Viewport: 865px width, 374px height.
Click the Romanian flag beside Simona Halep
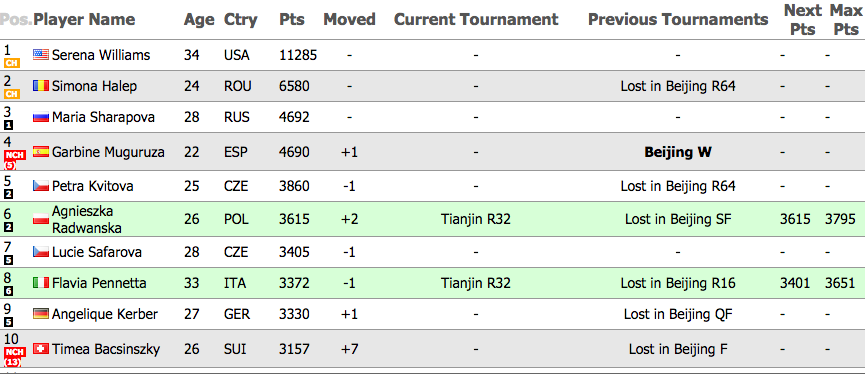coord(41,86)
